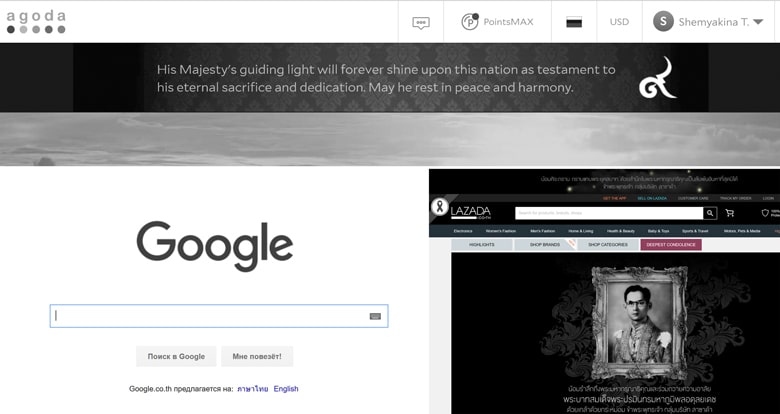Open Google's on-screen keyboard icon
This screenshot has width=780, height=414.
(375, 316)
